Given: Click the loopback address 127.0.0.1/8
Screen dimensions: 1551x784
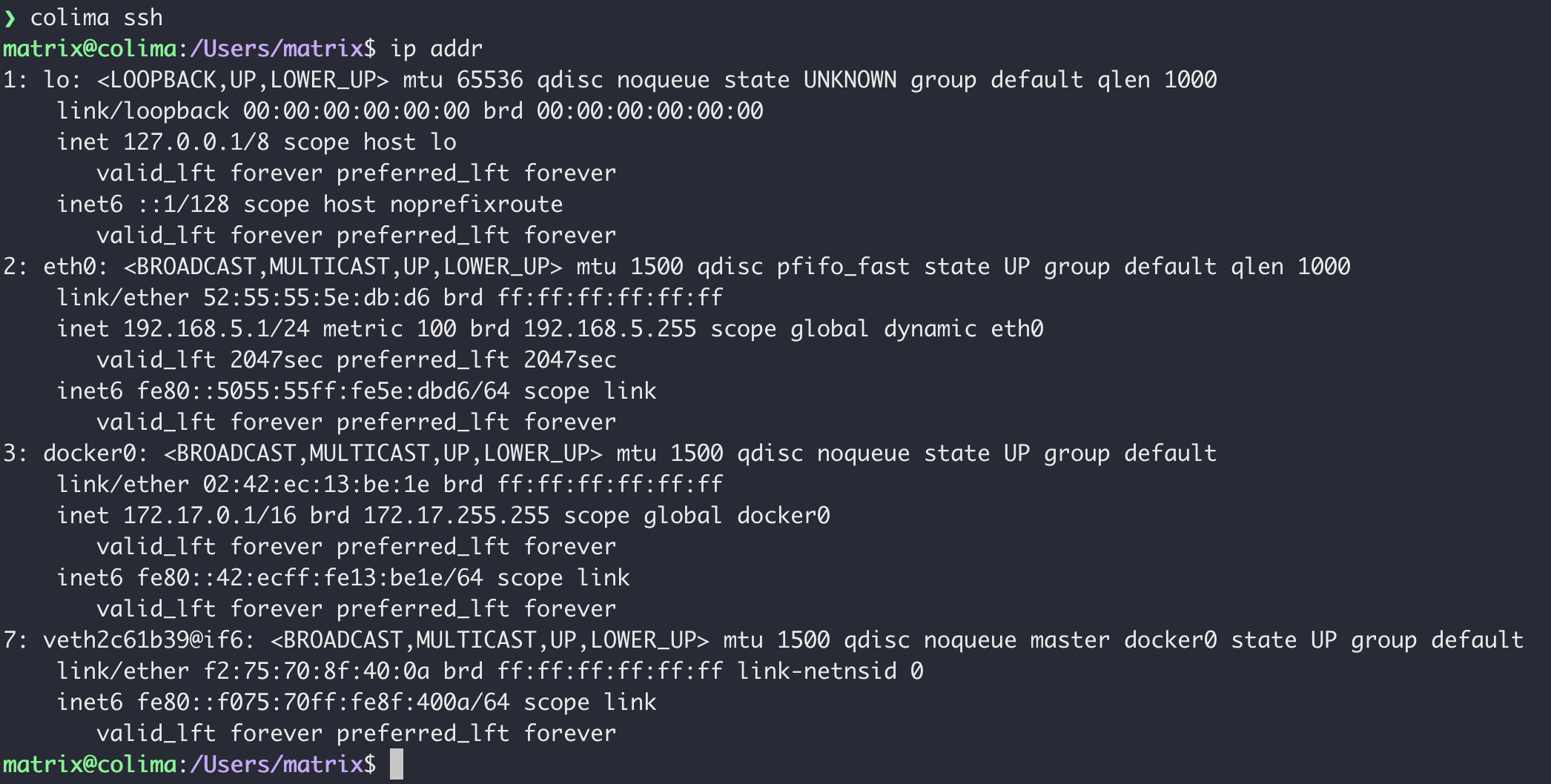Looking at the screenshot, I should (x=196, y=142).
